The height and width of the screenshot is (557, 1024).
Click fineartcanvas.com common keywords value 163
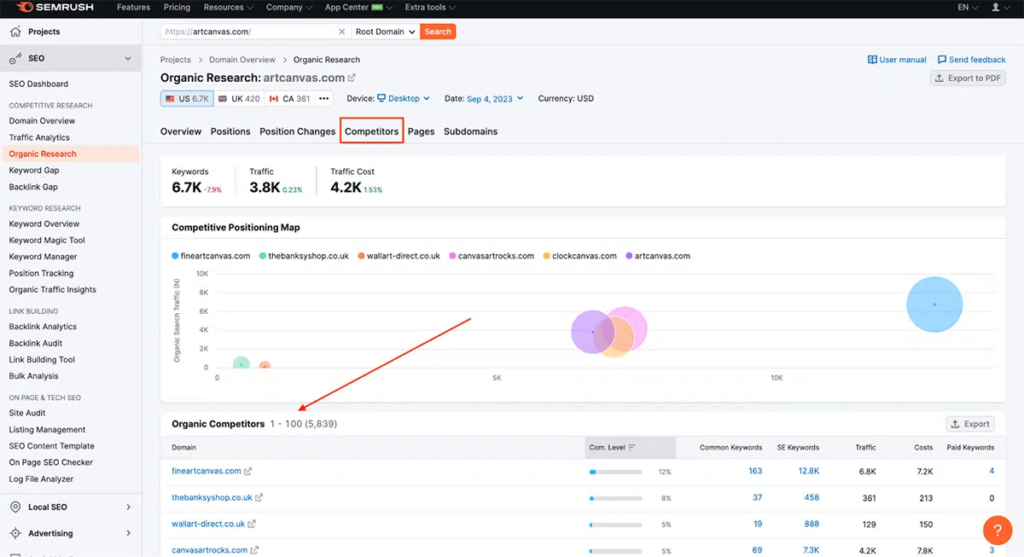(755, 471)
